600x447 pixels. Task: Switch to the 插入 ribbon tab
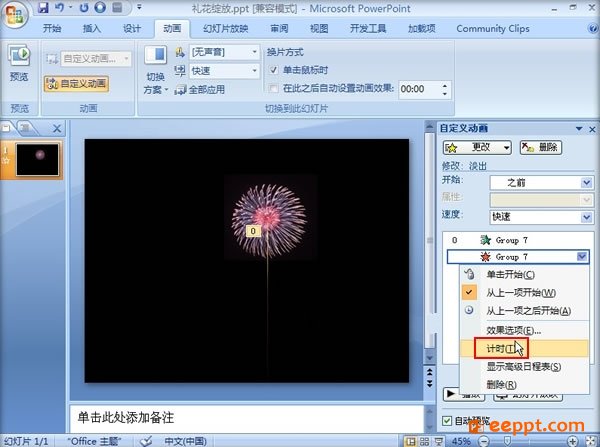tap(92, 28)
